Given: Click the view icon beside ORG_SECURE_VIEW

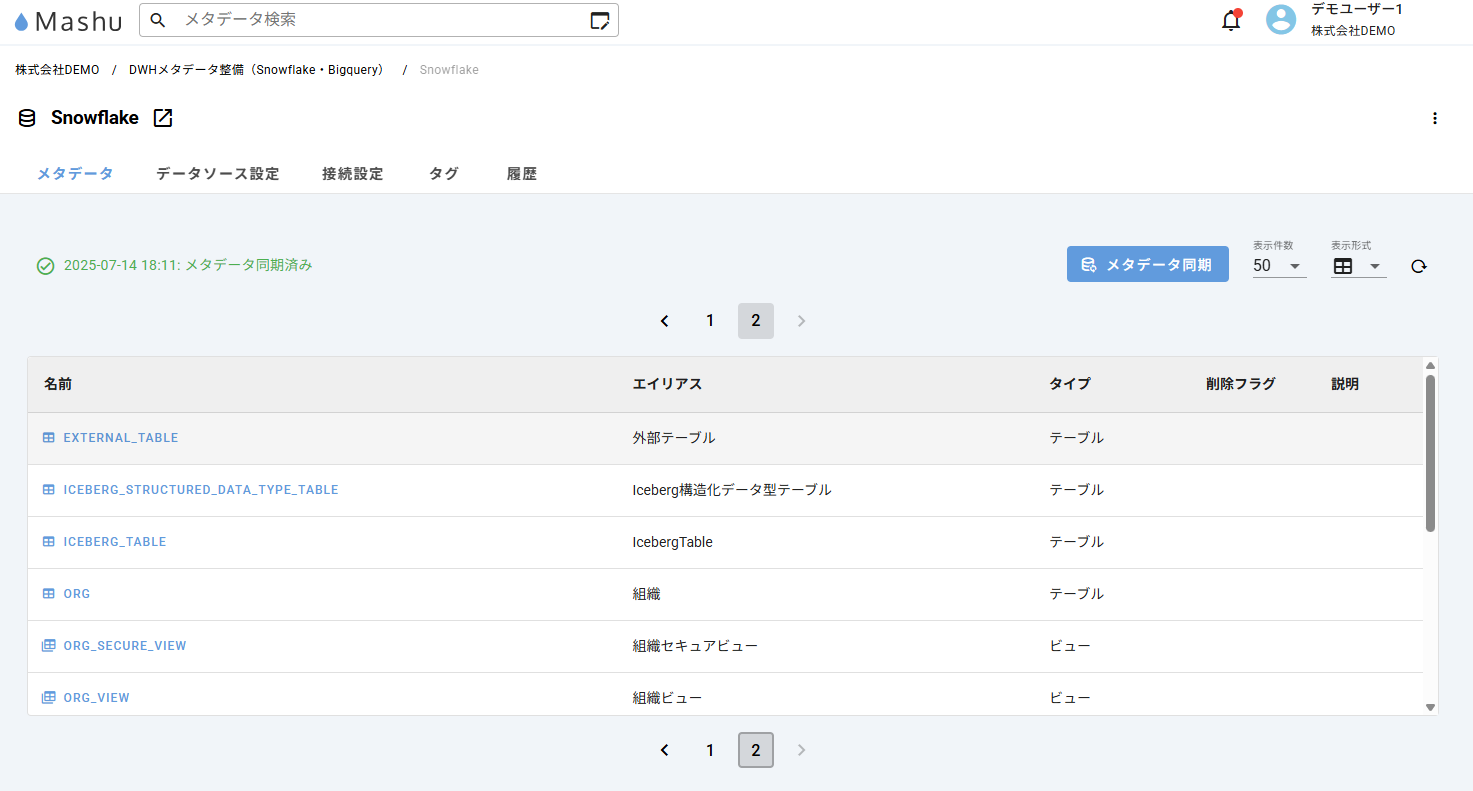Looking at the screenshot, I should (x=48, y=646).
